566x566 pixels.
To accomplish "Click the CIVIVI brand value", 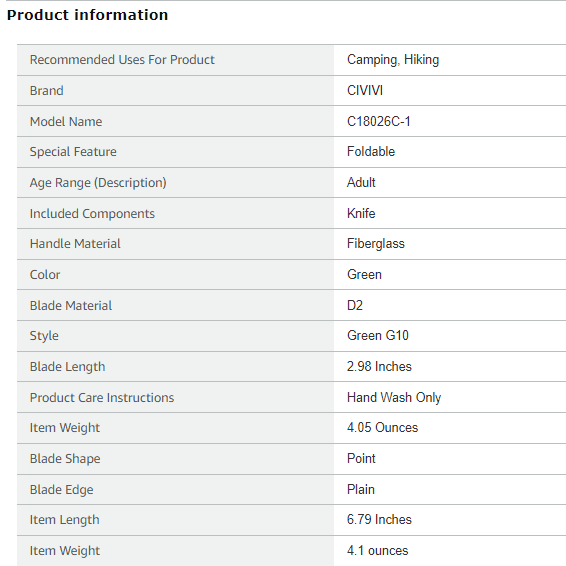I will point(365,90).
